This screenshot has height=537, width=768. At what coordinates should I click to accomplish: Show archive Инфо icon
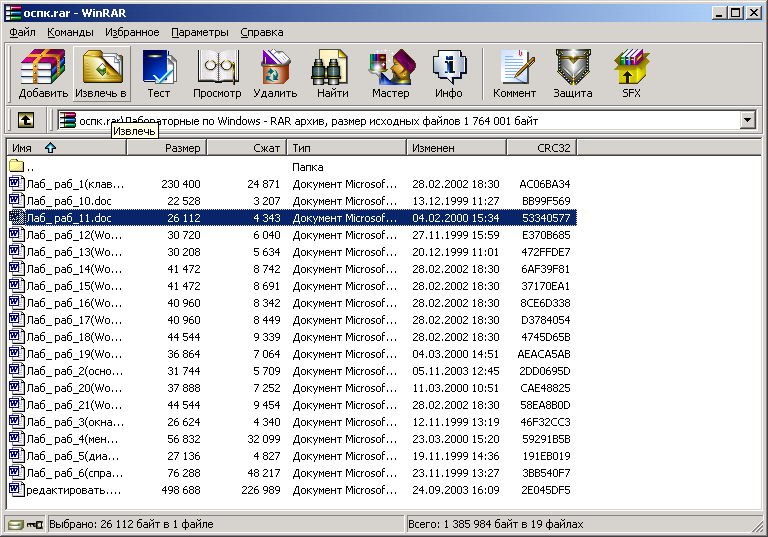point(449,74)
